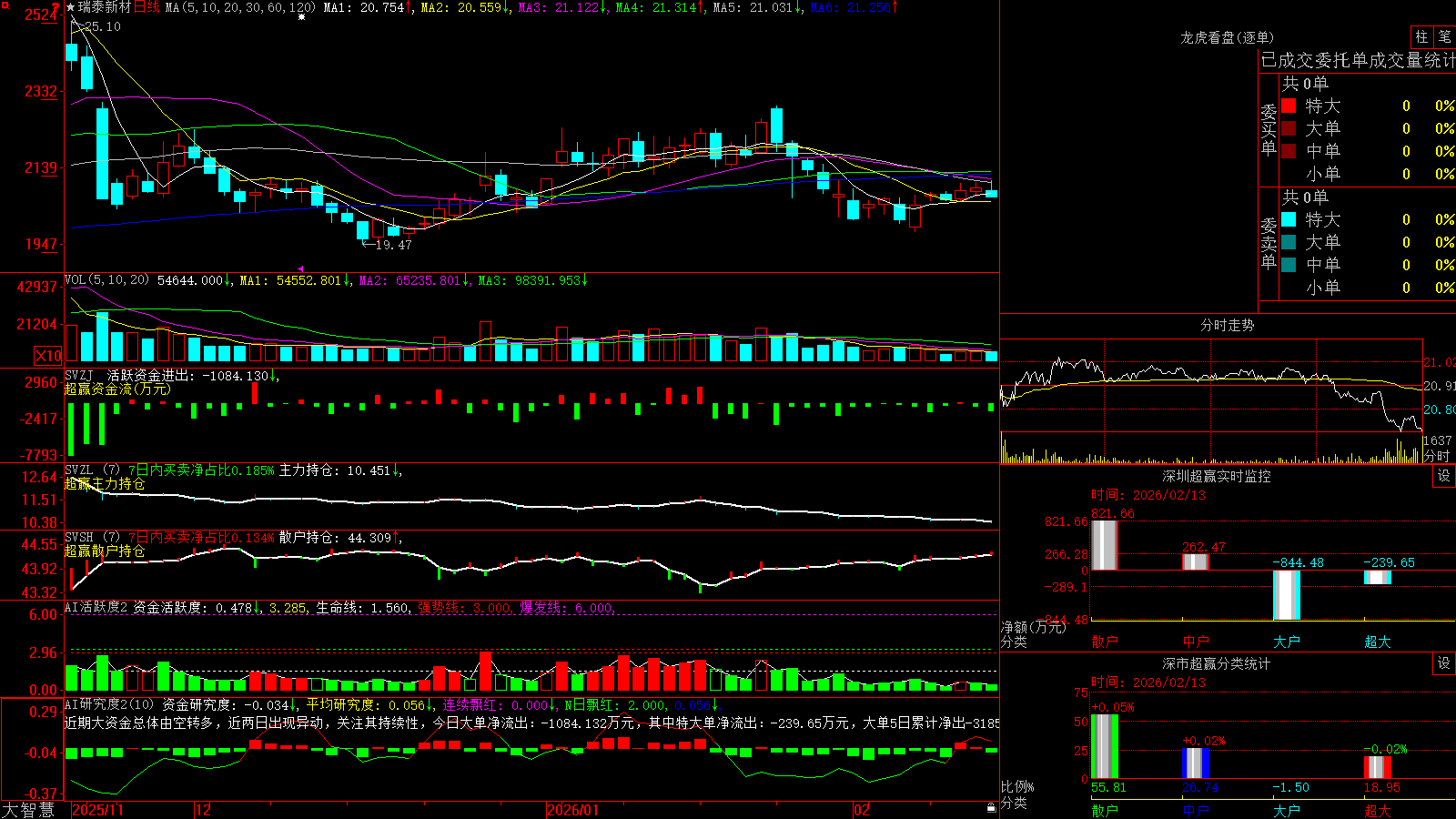Click the X10 volume scale box
The width and height of the screenshot is (1456, 819).
click(x=48, y=356)
